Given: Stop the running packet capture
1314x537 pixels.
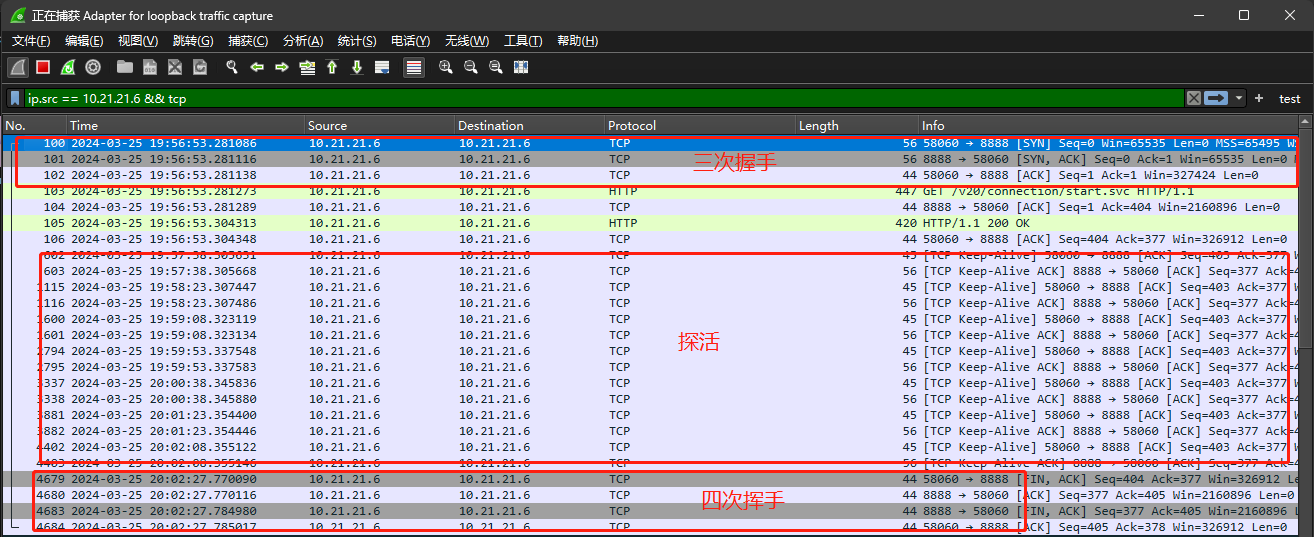Looking at the screenshot, I should (x=43, y=67).
